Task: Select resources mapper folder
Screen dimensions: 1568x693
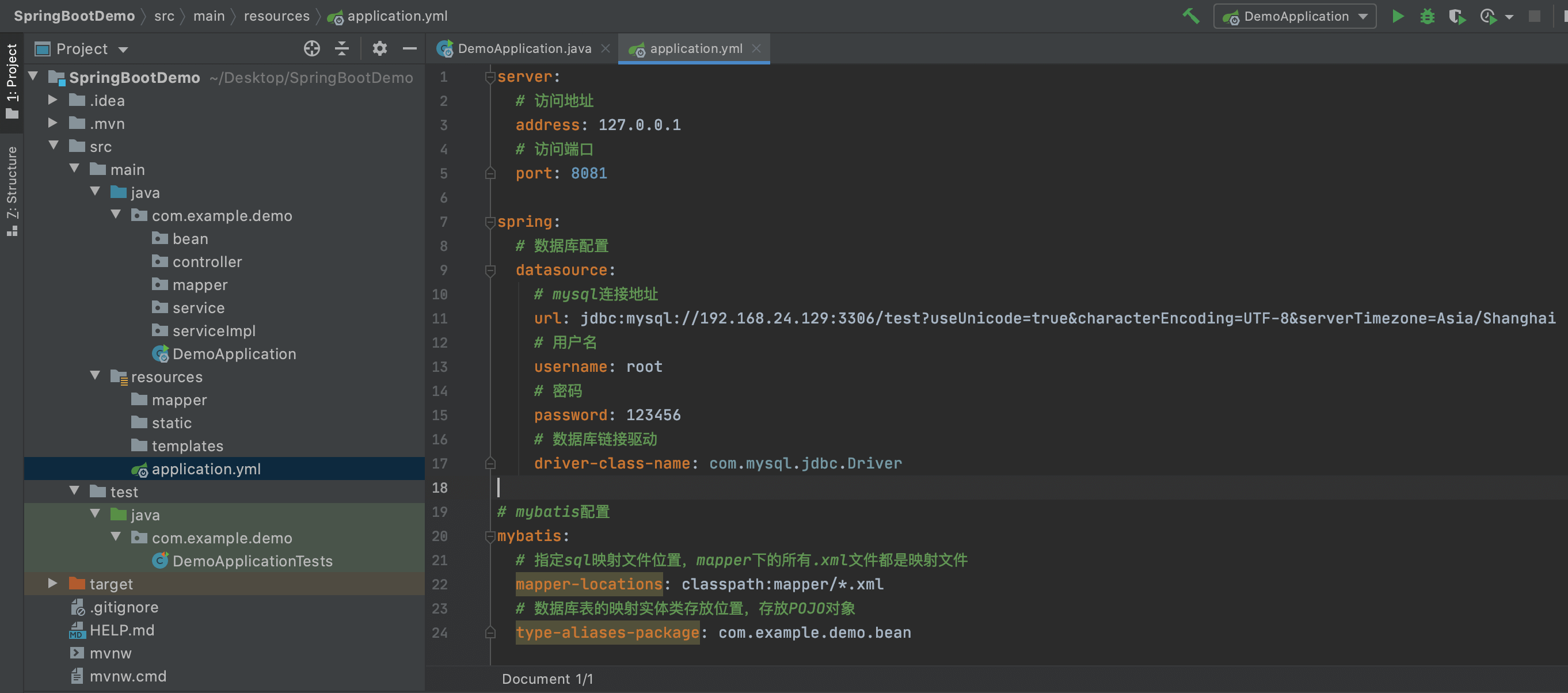Action: pyautogui.click(x=179, y=399)
